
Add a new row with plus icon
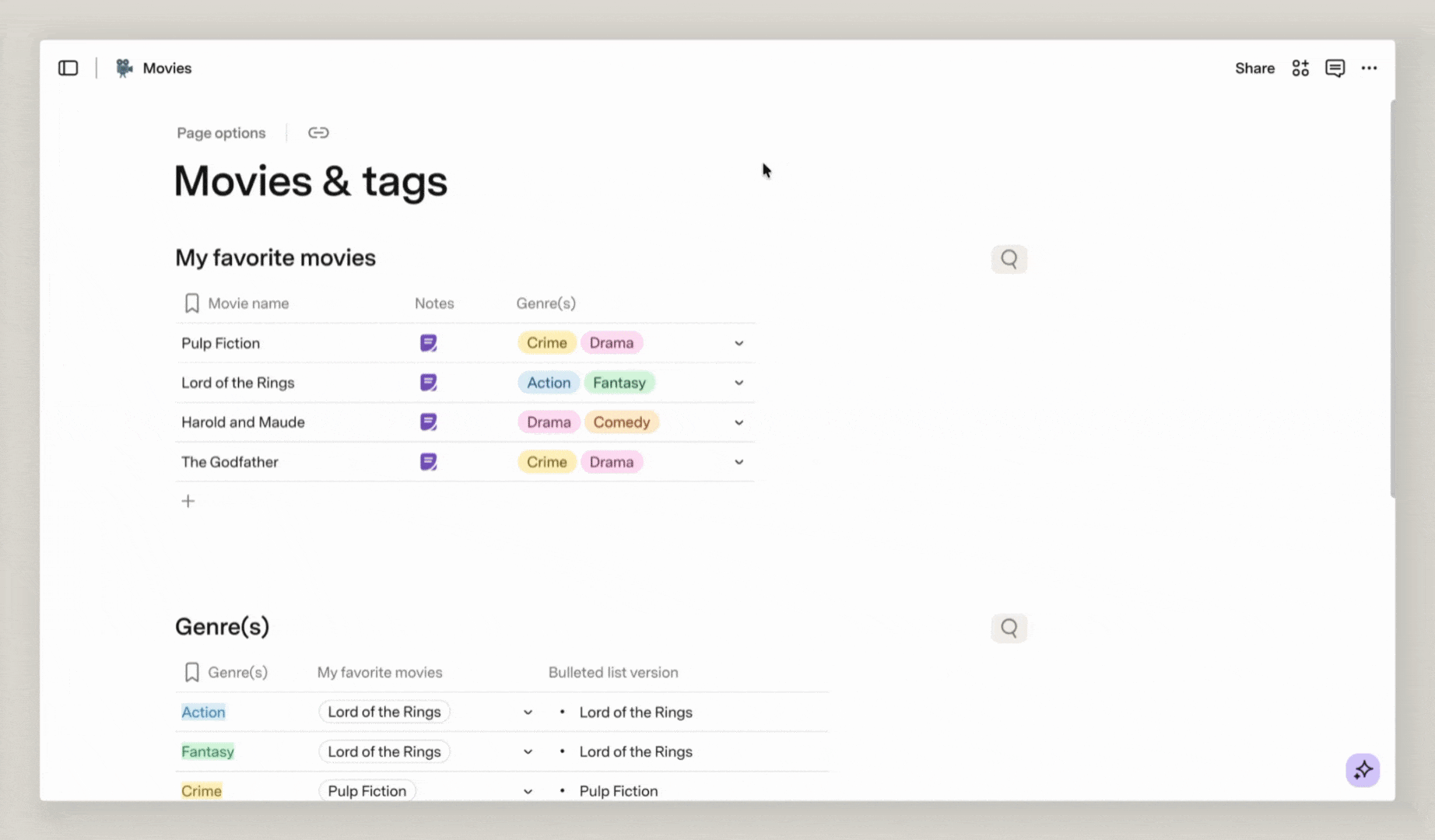pyautogui.click(x=188, y=501)
